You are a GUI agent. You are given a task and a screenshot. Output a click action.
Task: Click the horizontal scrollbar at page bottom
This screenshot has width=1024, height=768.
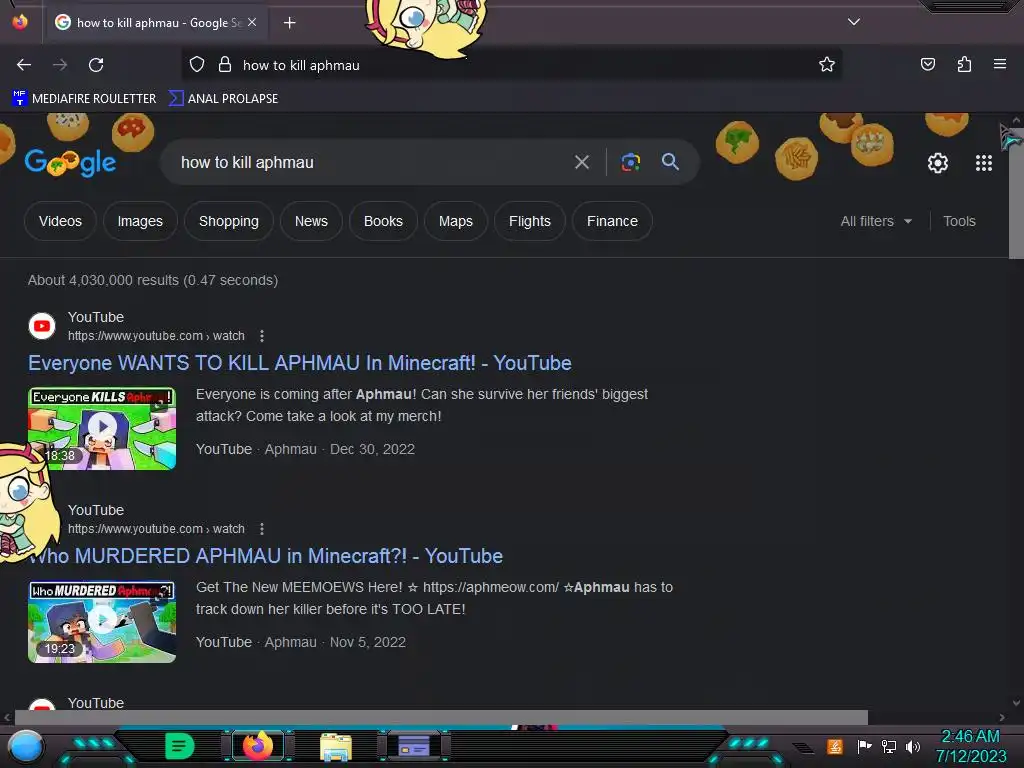[x=441, y=717]
